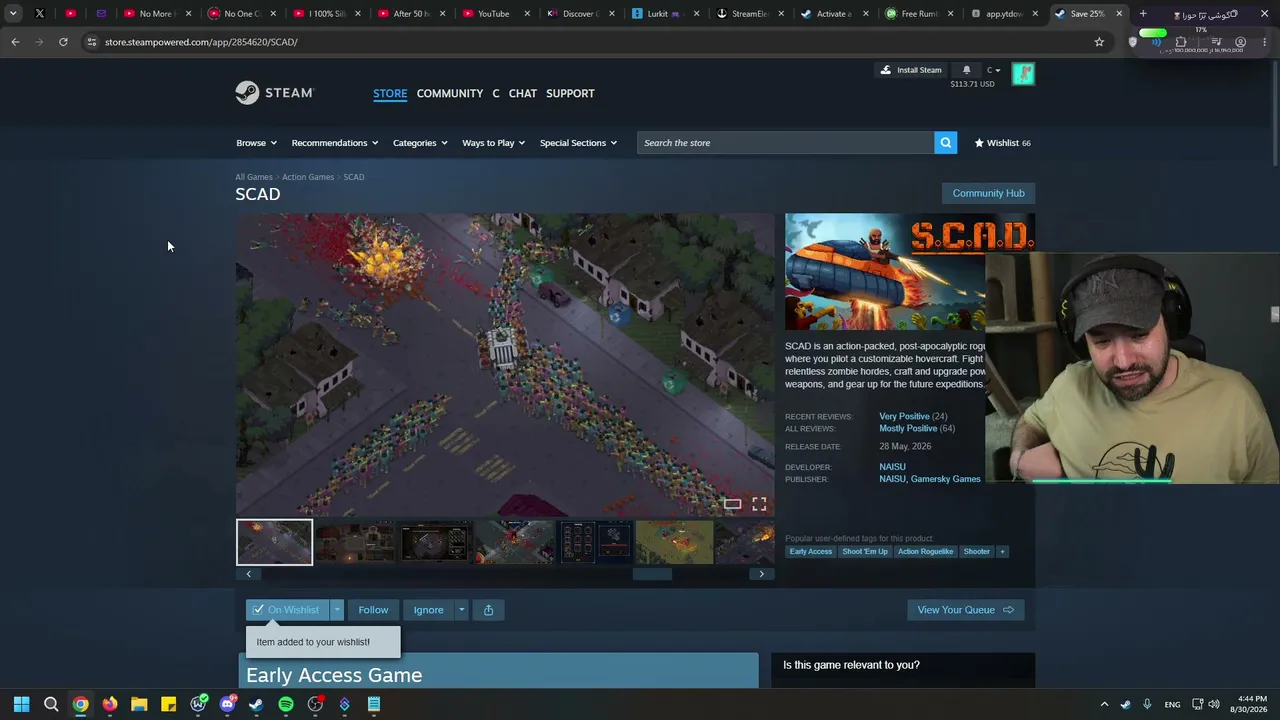This screenshot has height=720, width=1280.
Task: Click the Ignore button
Action: tap(428, 610)
